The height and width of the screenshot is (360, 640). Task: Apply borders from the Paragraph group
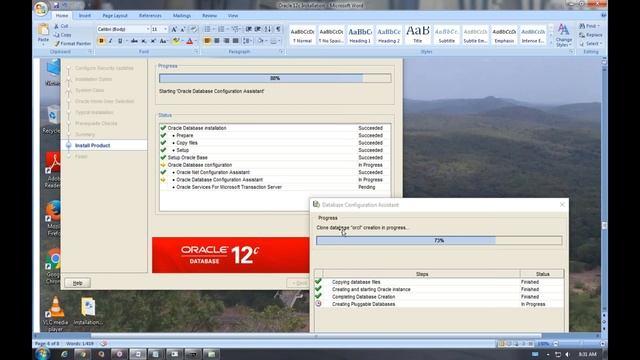click(273, 41)
